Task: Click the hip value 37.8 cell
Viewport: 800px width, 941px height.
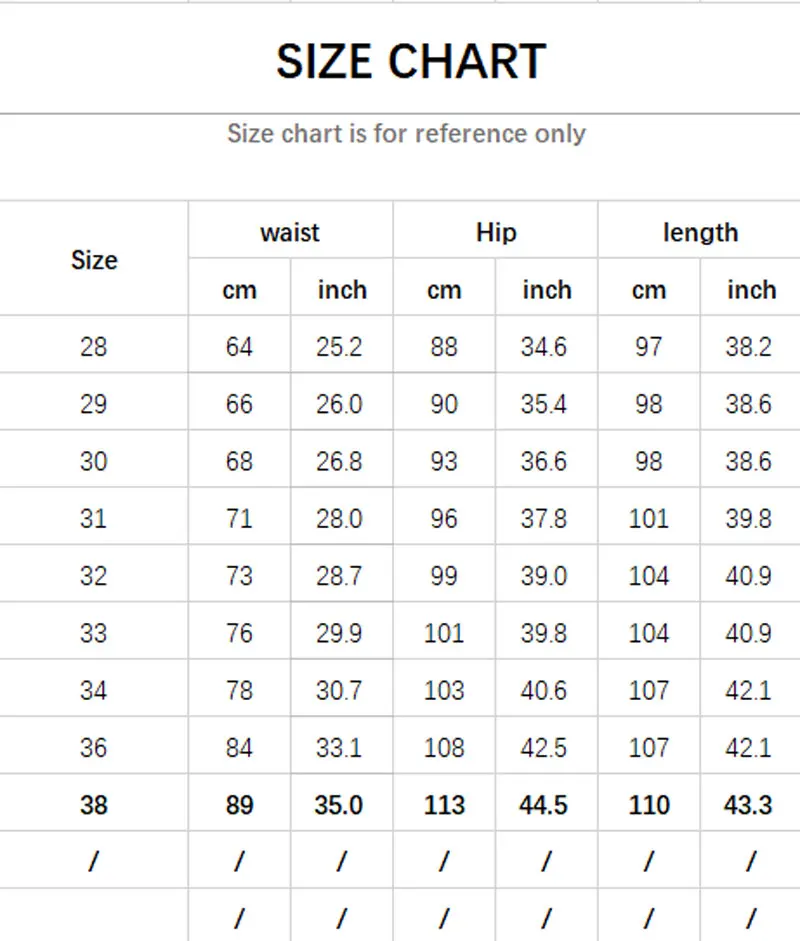Action: [x=544, y=519]
